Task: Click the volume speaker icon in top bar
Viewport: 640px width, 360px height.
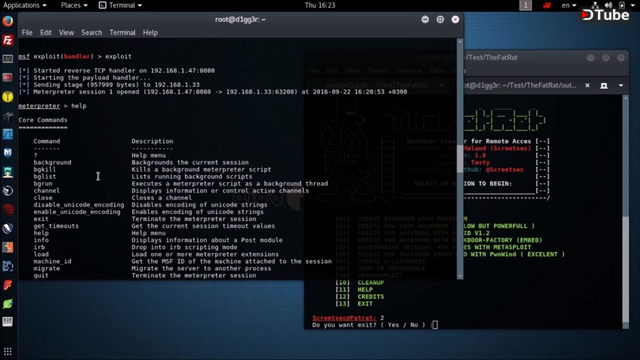Action: pos(608,5)
